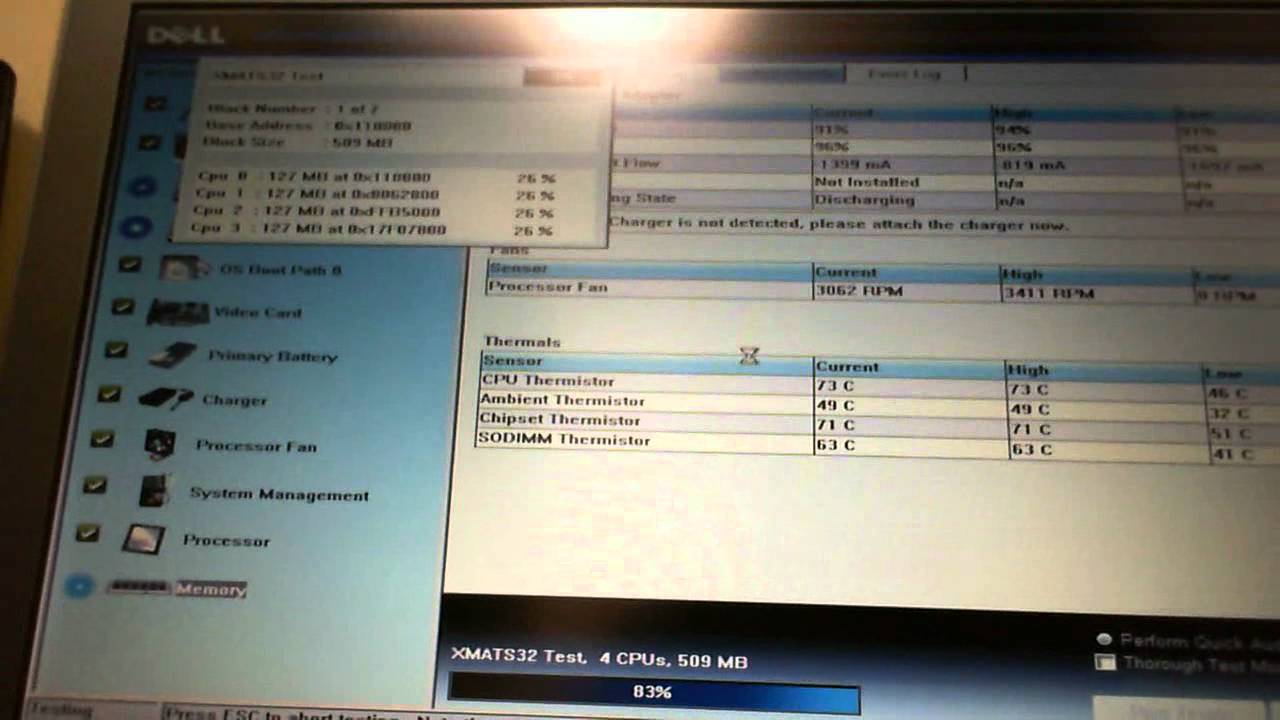Uncheck the Processor checkbox
The width and height of the screenshot is (1280, 720).
tap(88, 533)
